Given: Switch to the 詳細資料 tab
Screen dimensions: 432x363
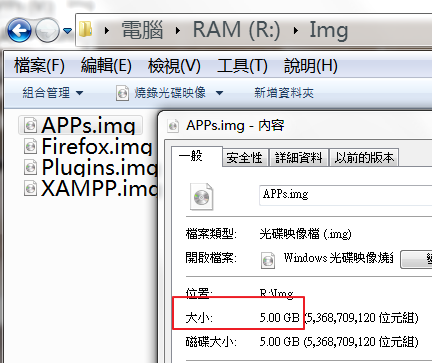Looking at the screenshot, I should [x=299, y=158].
